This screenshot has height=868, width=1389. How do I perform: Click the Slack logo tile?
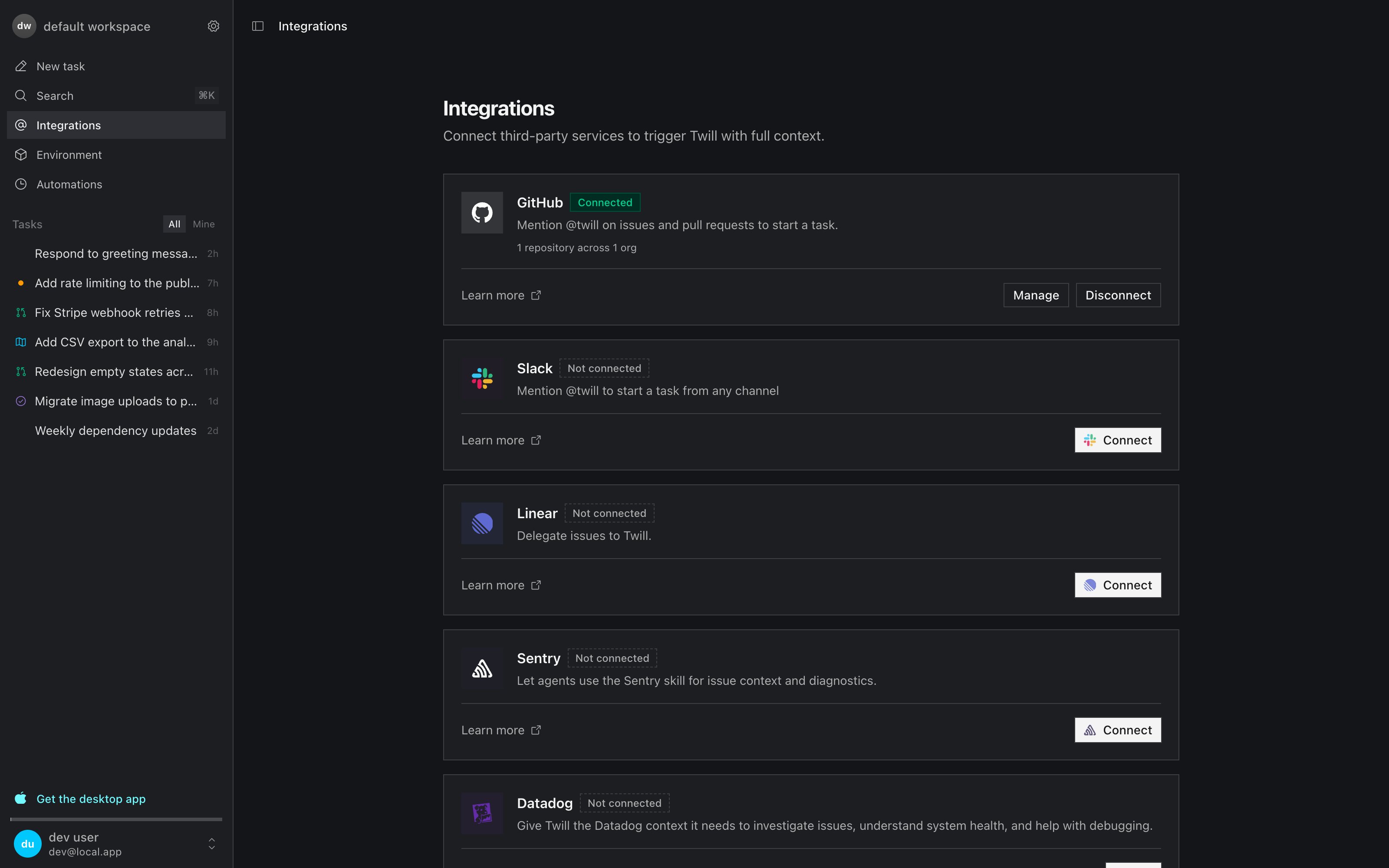(482, 378)
